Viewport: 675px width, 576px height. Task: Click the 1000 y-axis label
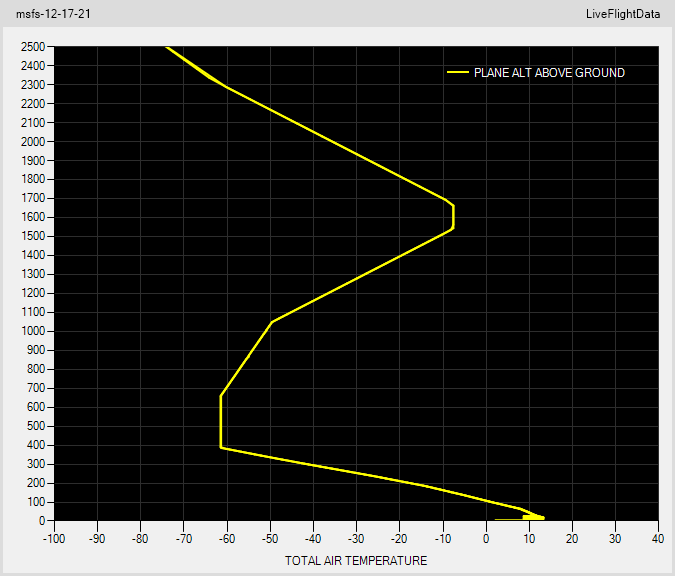[x=33, y=331]
